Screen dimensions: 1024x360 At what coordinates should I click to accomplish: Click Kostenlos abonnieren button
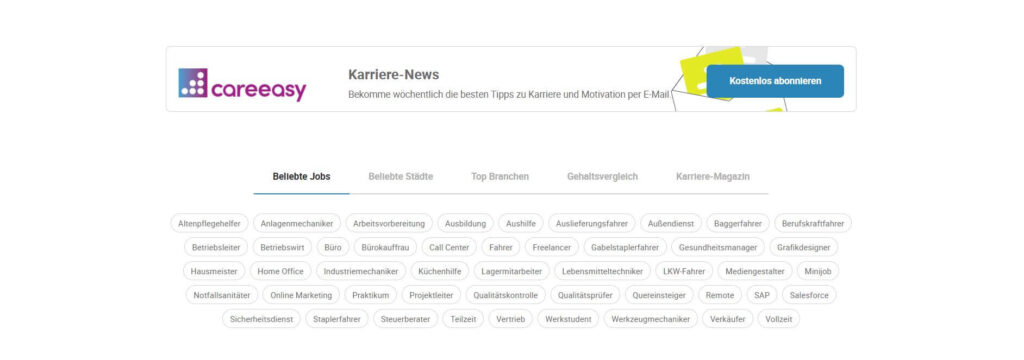(x=775, y=81)
